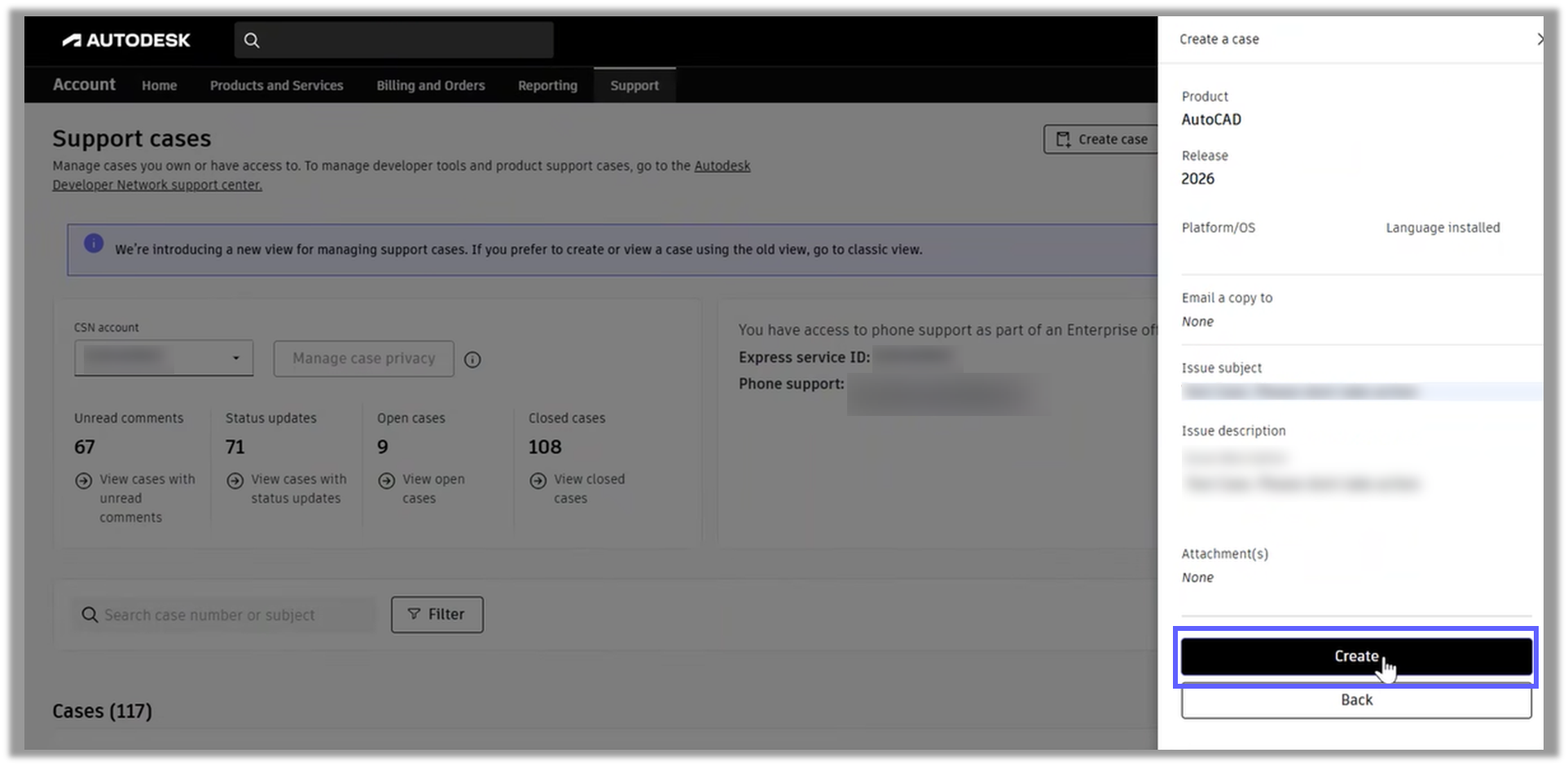Screen dimensions: 1568x766
Task: Switch to the Reporting tab
Action: (547, 85)
